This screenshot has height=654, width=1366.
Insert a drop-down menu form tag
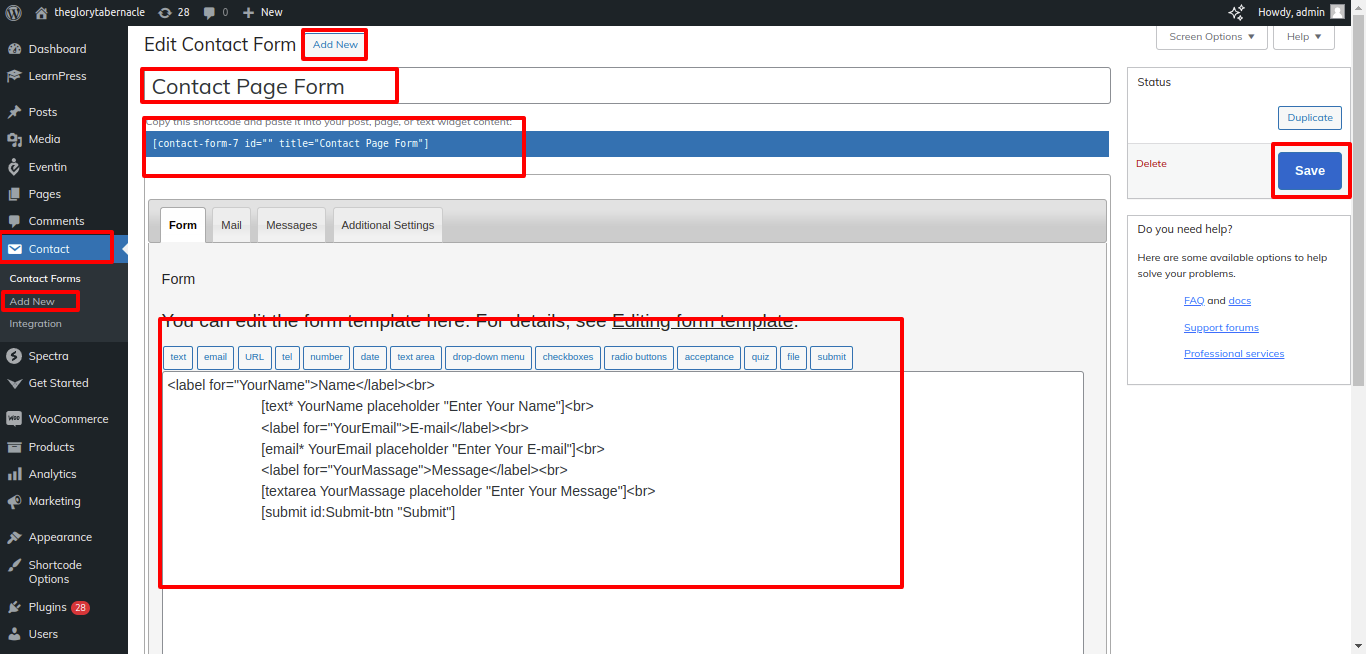[488, 357]
